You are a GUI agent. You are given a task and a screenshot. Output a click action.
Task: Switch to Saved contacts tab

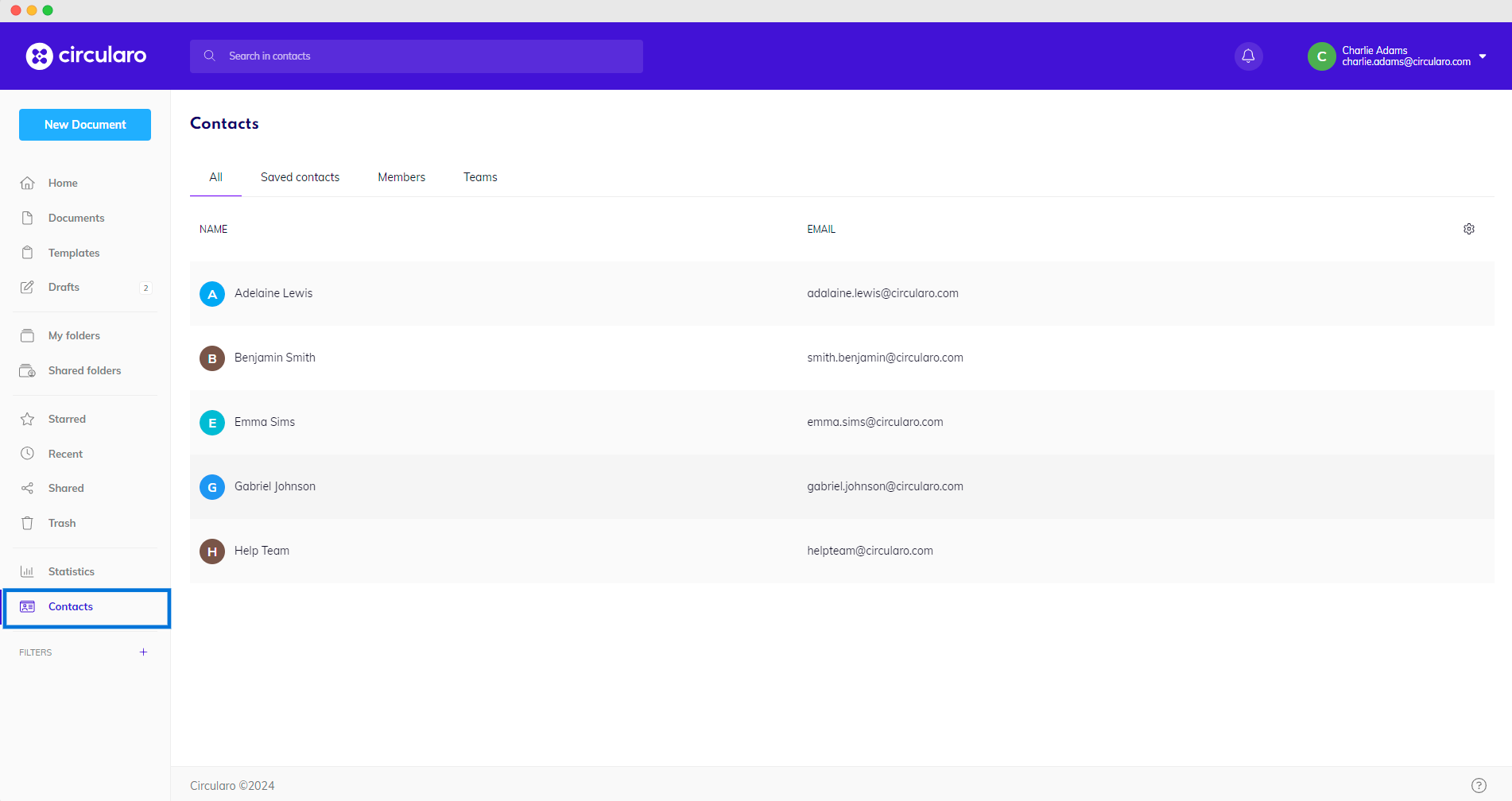300,177
